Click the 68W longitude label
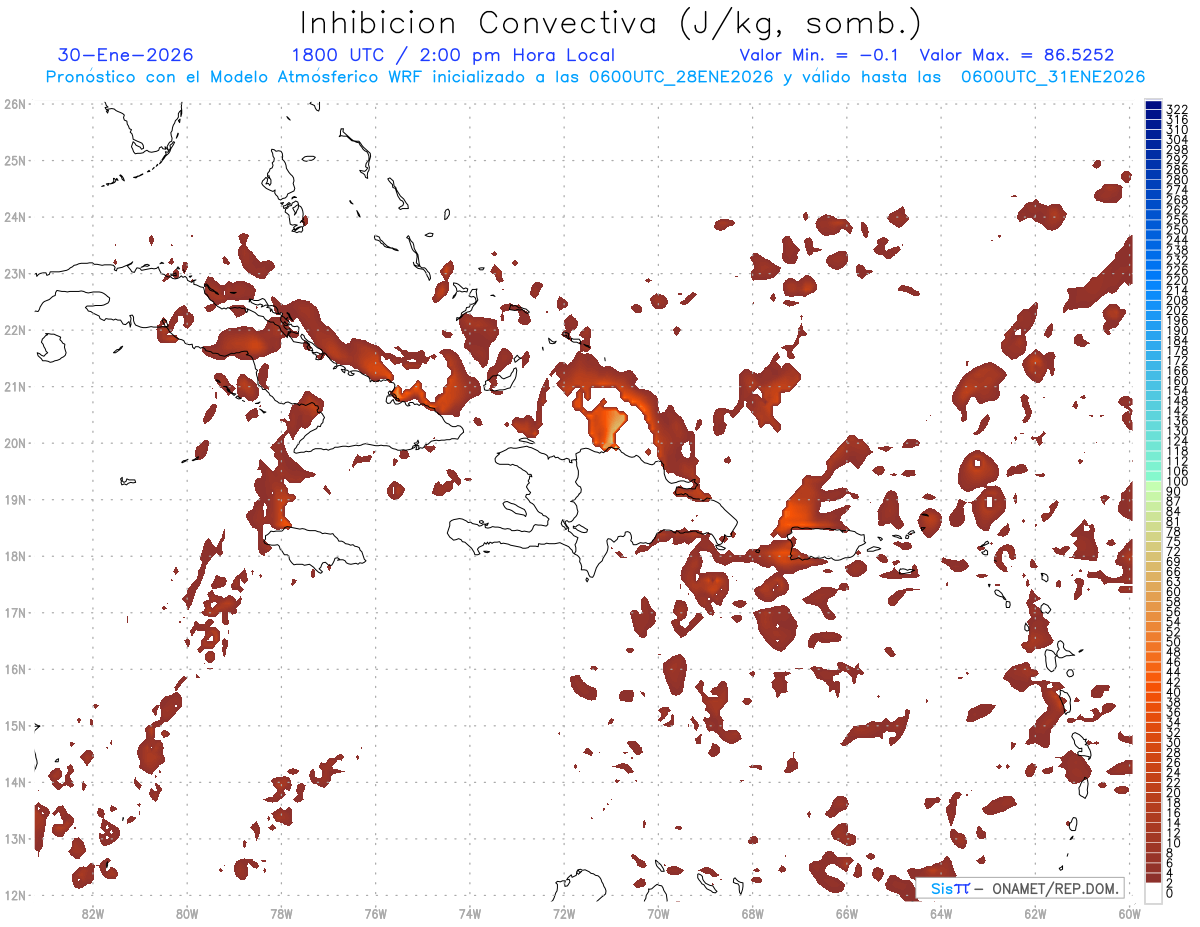 tap(752, 912)
